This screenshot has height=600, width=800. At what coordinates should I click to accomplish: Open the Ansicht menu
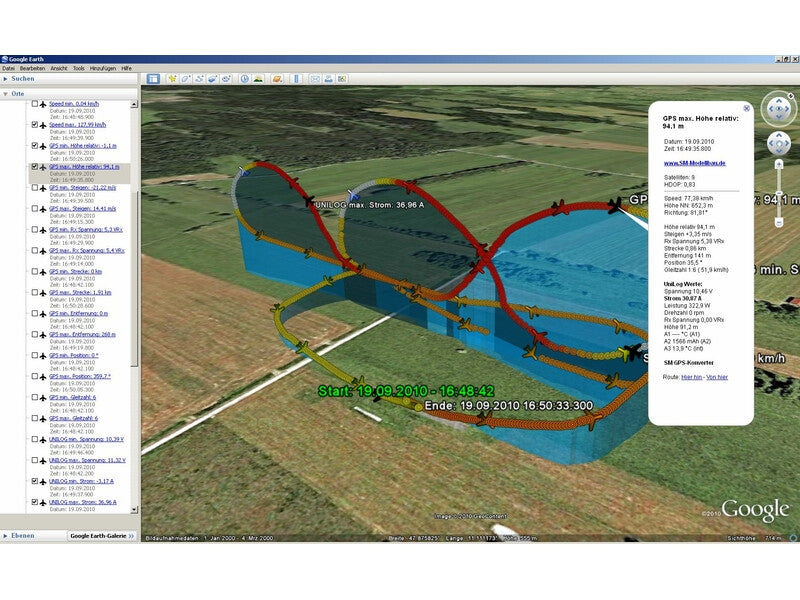(59, 68)
